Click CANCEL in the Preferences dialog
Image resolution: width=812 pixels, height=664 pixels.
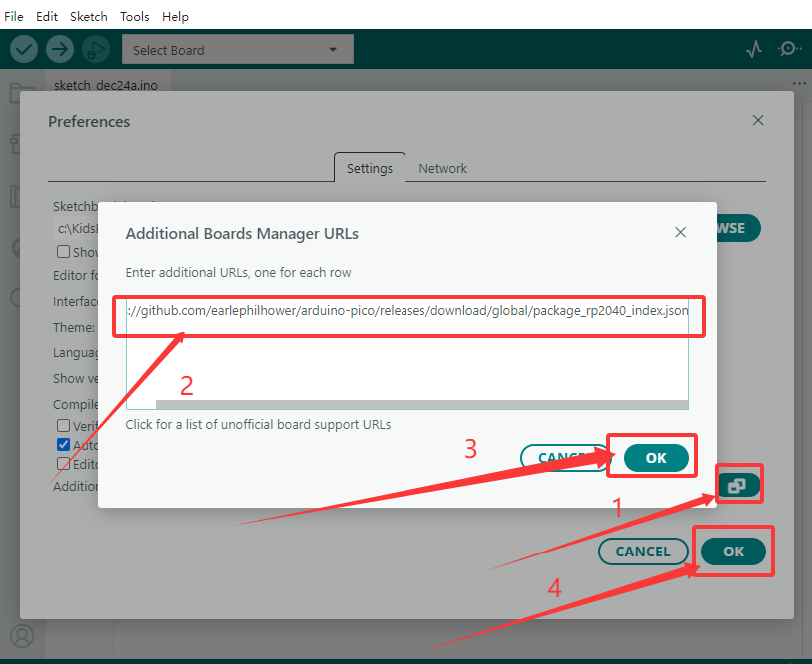pos(643,552)
